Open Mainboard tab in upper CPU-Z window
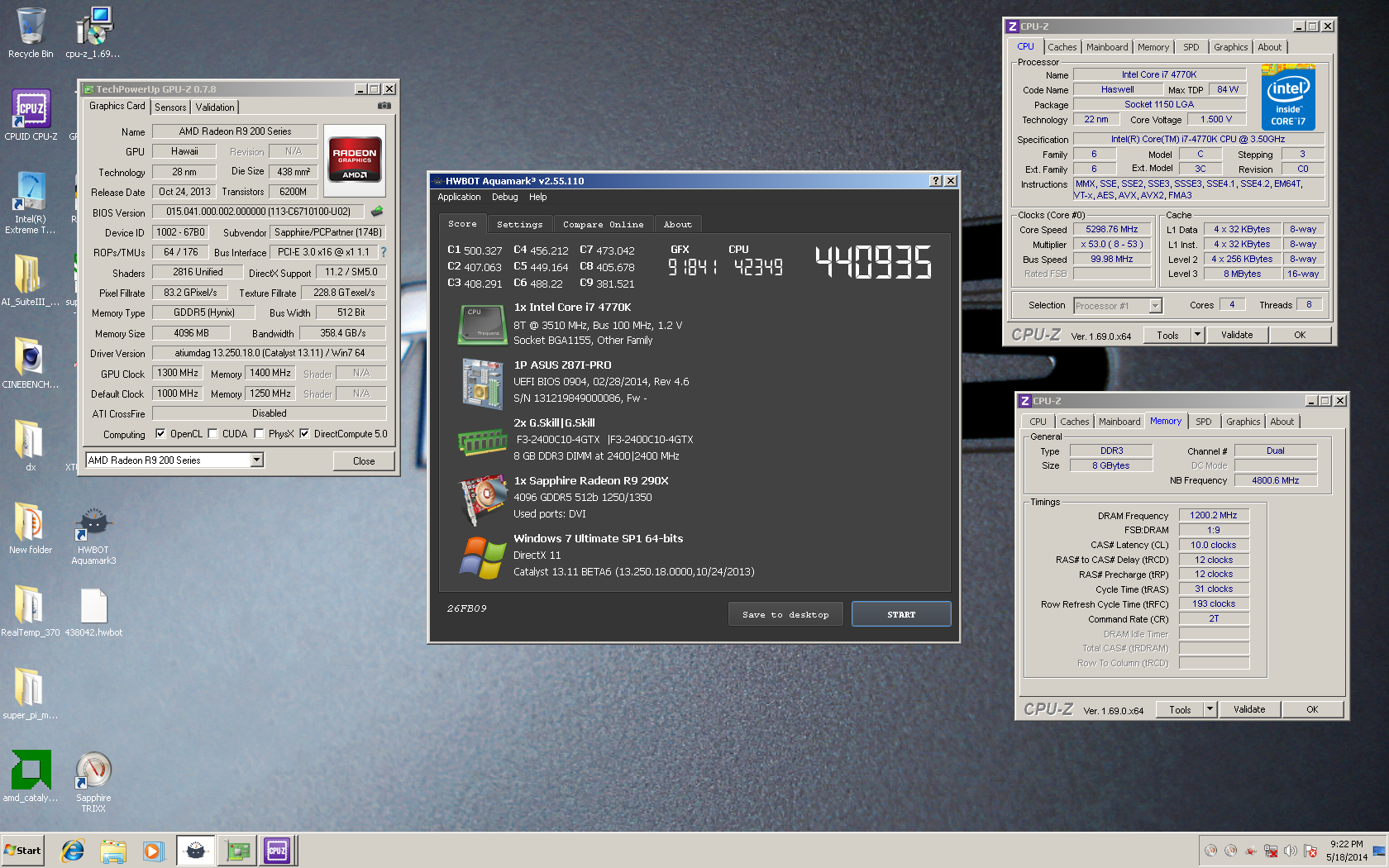The height and width of the screenshot is (868, 1389). tap(1107, 47)
